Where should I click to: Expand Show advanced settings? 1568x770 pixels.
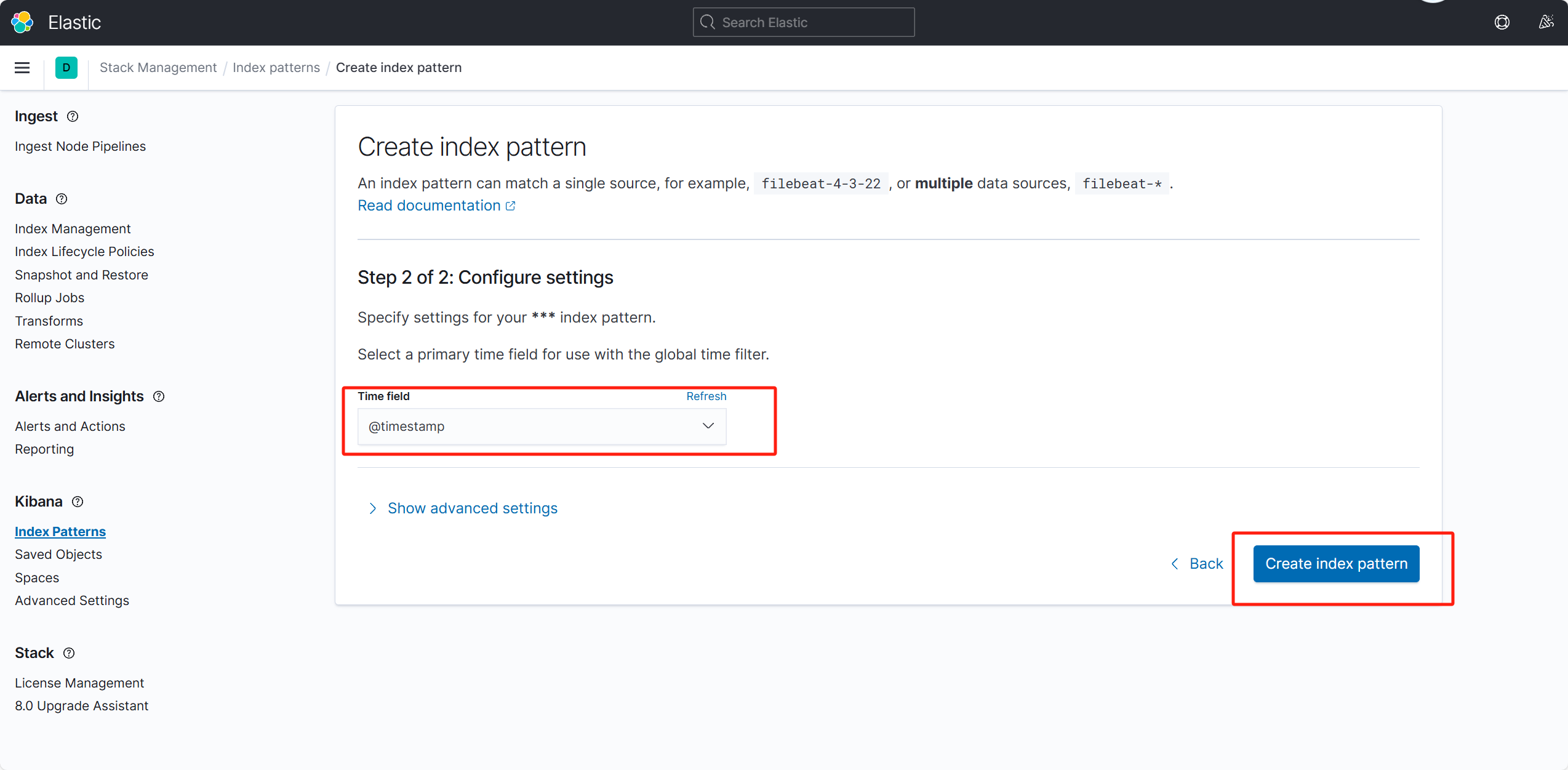[x=472, y=508]
